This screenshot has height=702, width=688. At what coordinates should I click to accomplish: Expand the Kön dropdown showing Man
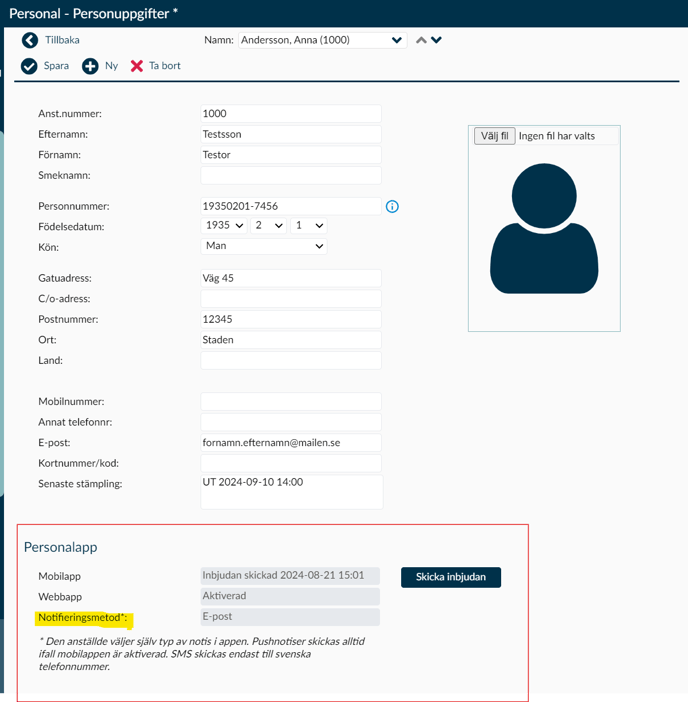[264, 246]
